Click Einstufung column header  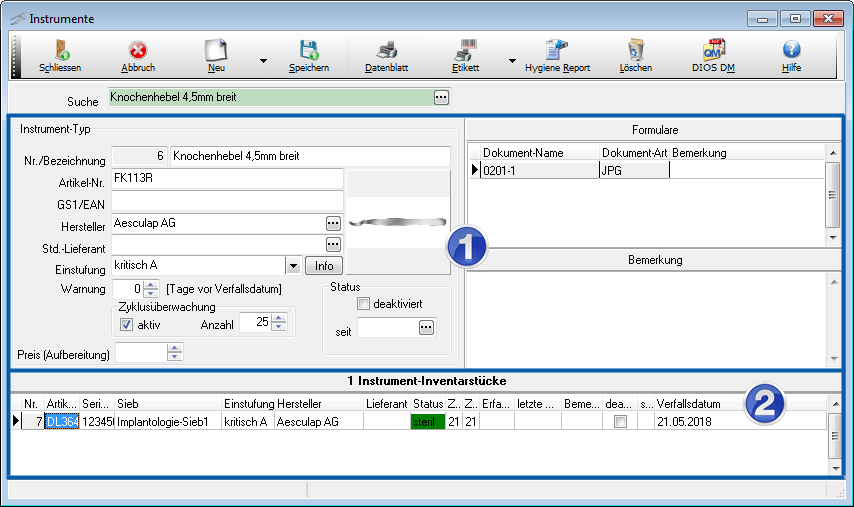[249, 404]
